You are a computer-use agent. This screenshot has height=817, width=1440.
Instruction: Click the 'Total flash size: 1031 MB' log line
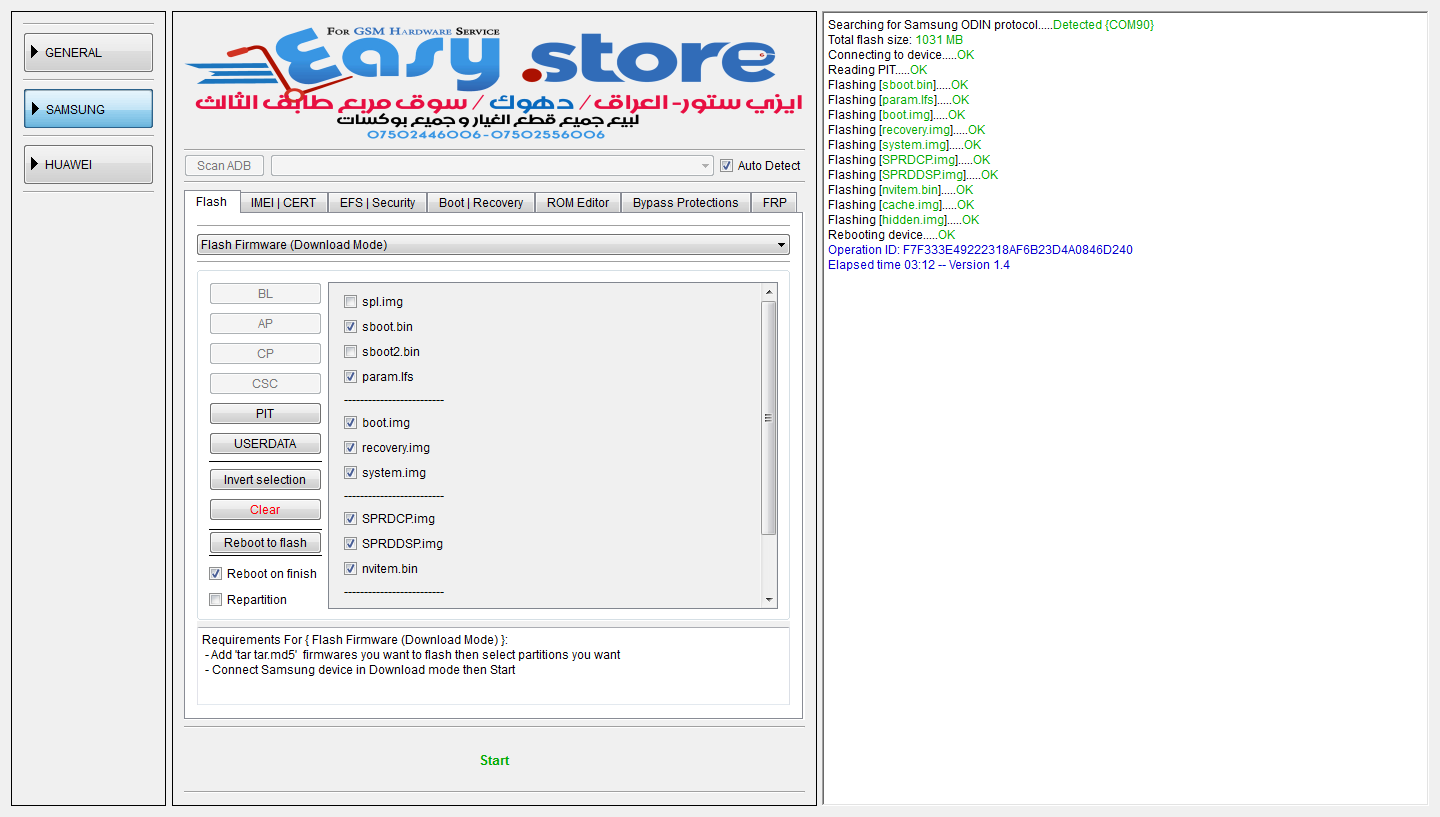895,40
